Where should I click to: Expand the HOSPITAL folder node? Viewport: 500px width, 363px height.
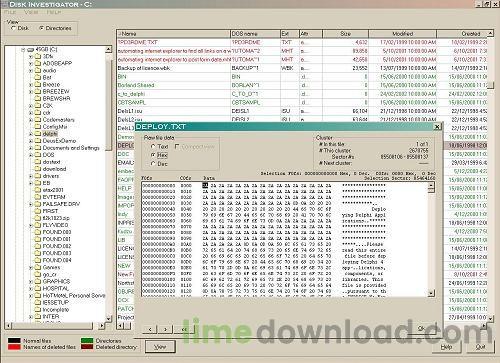click(31, 288)
